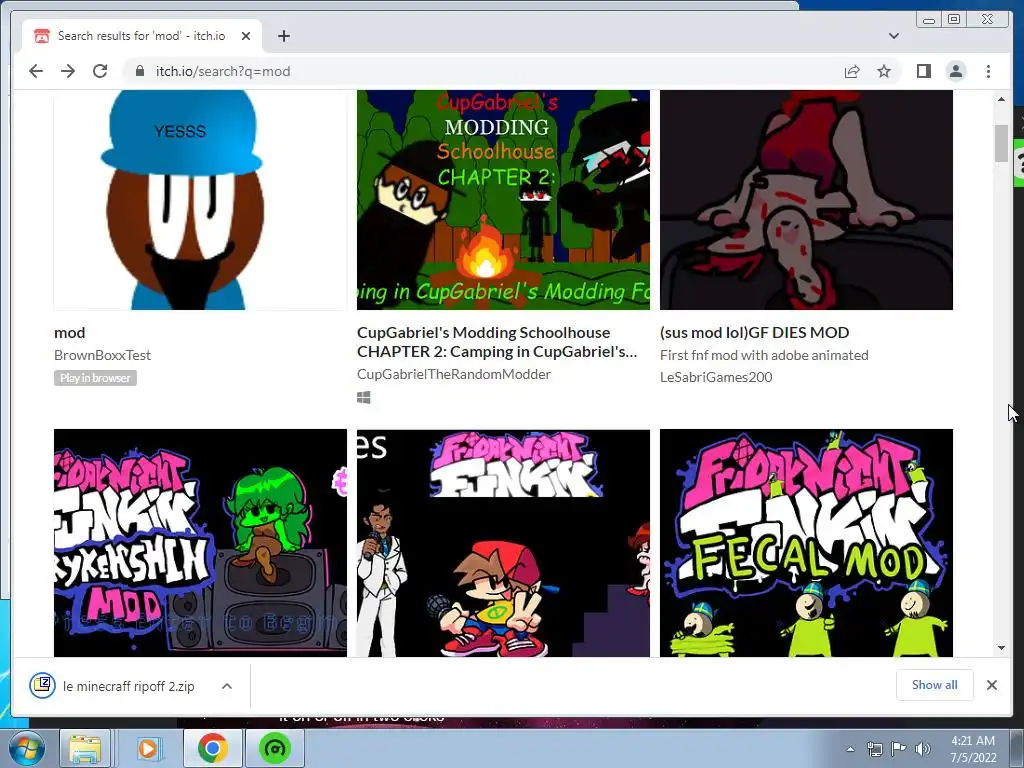Open the 'mod' game thumbnail

click(200, 200)
